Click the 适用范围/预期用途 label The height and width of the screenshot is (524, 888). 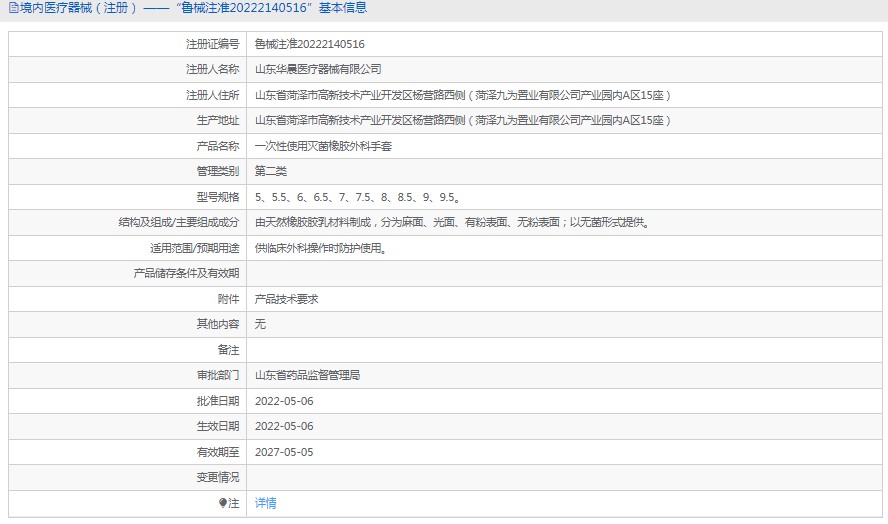(x=194, y=248)
